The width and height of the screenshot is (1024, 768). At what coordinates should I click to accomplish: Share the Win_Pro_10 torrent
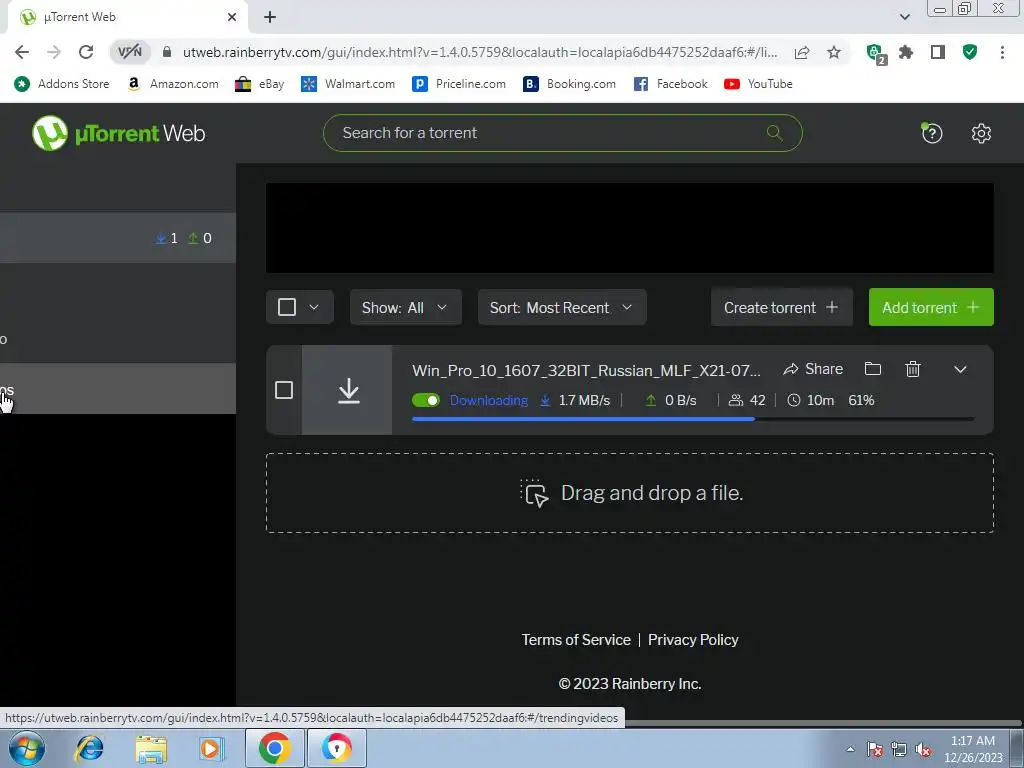point(813,369)
